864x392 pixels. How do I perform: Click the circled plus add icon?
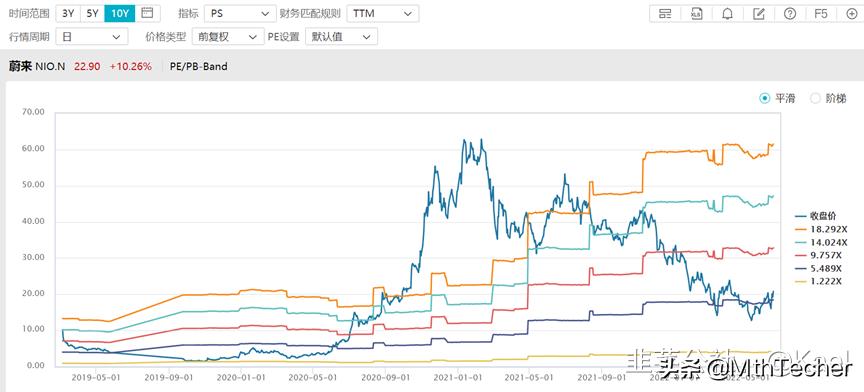tap(851, 14)
